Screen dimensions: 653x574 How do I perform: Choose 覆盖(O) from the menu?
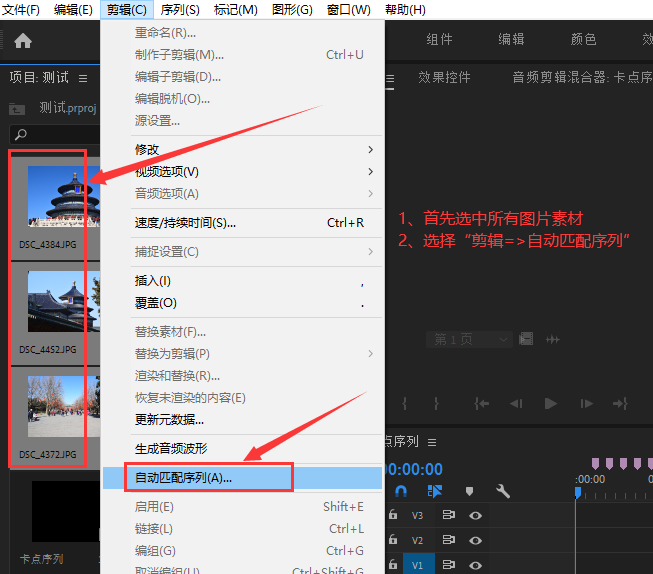(x=242, y=303)
